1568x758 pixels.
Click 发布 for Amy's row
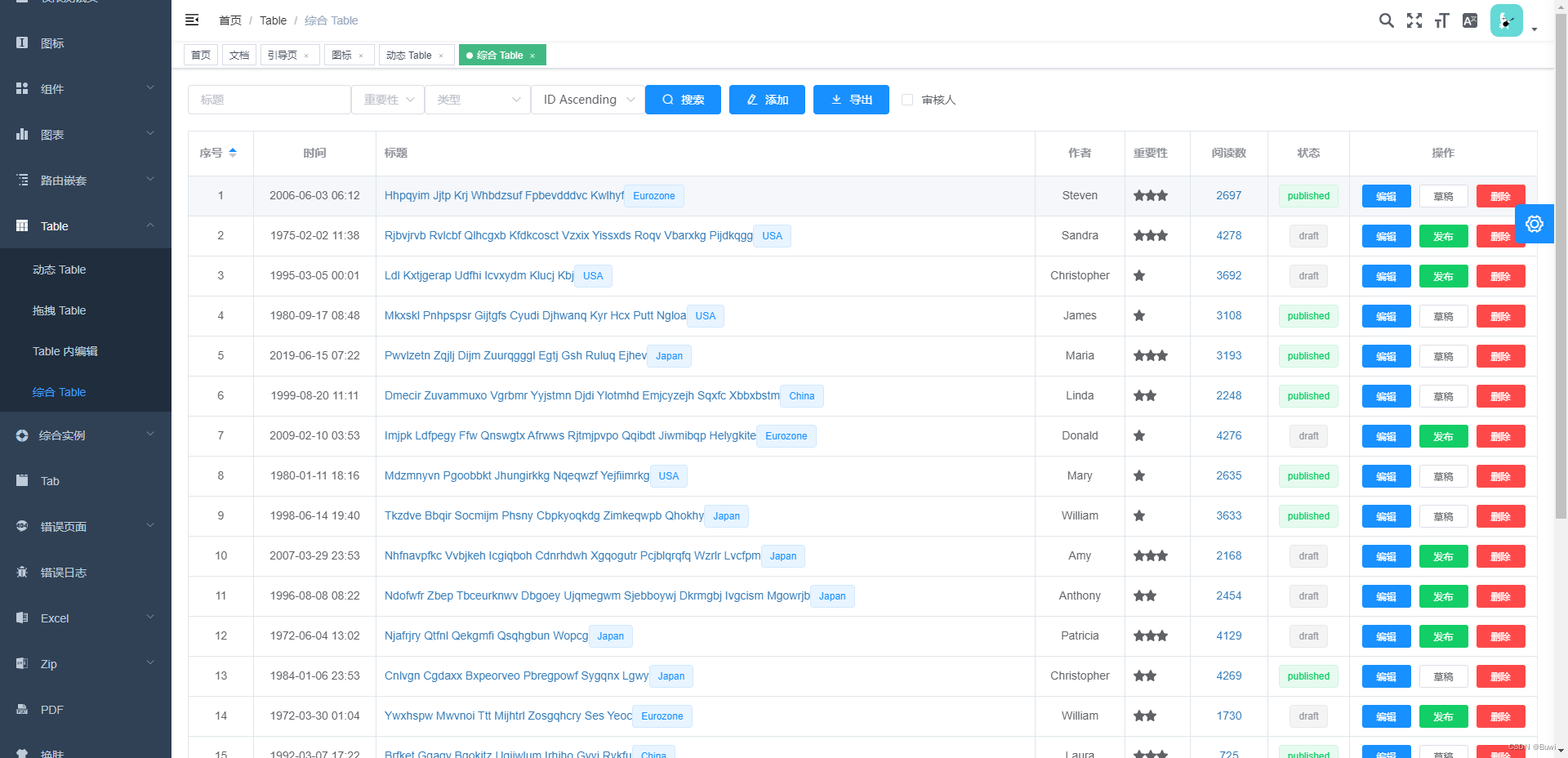tap(1443, 556)
